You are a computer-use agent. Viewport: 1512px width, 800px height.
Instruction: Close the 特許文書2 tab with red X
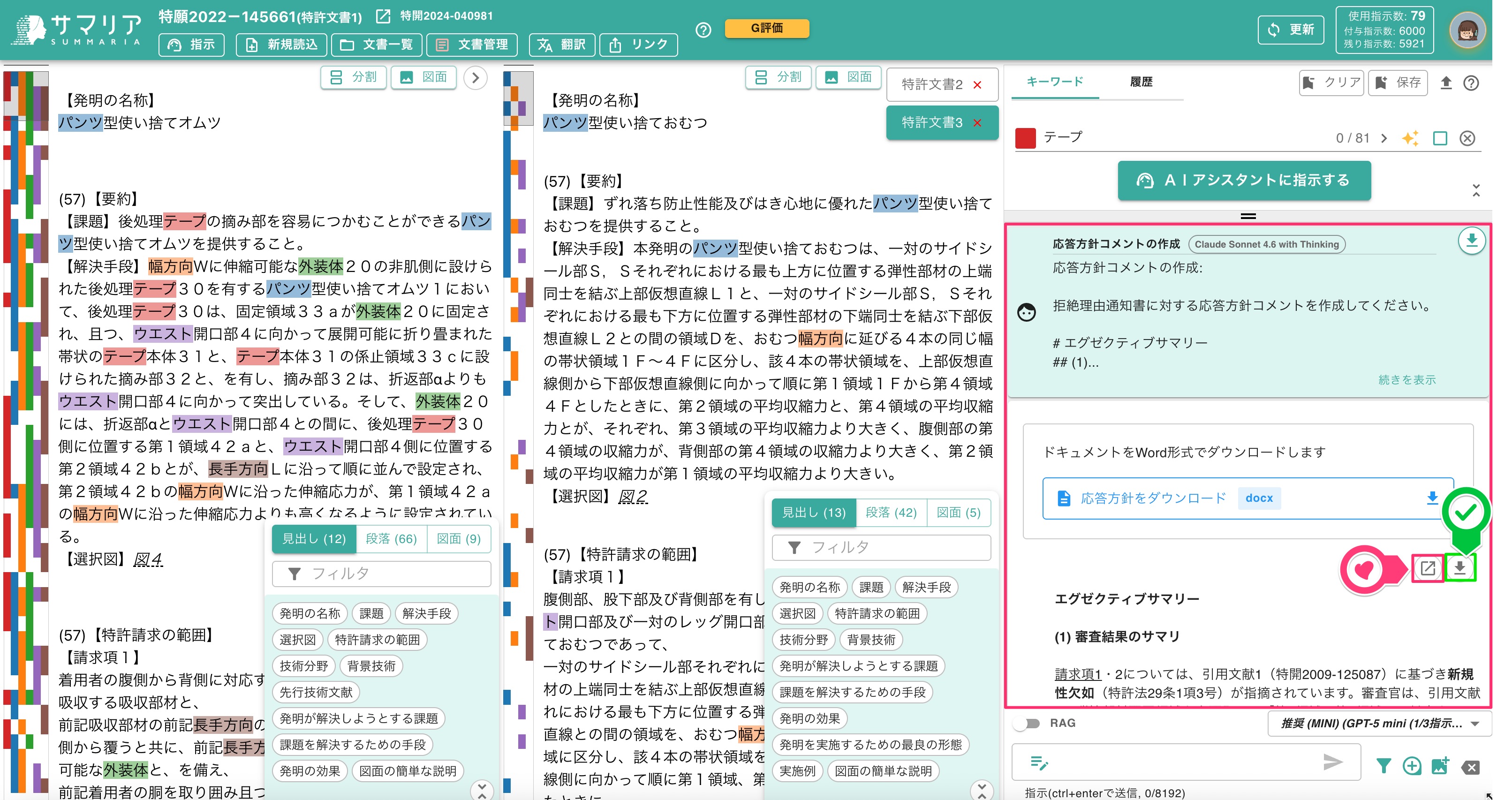click(977, 85)
